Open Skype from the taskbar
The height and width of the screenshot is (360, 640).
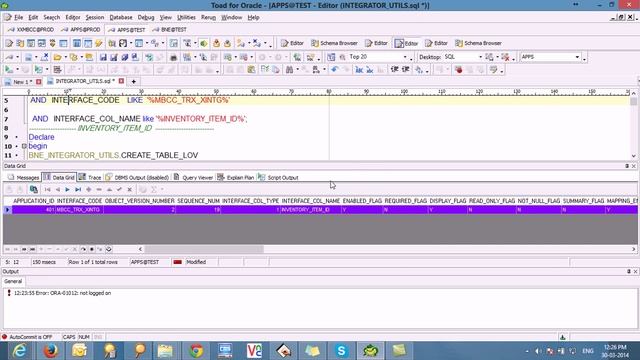coord(341,350)
